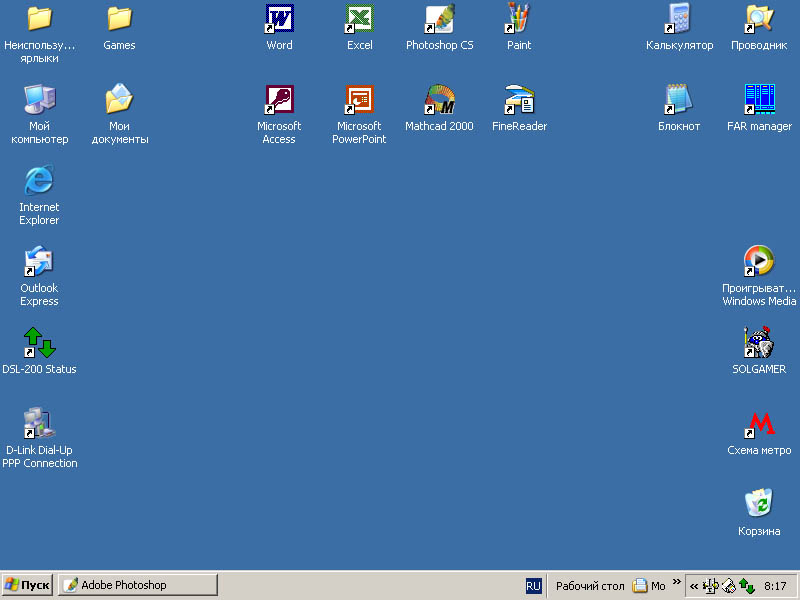800x600 pixels.
Task: Select the Photoshop CS shortcut
Action: coord(439,19)
